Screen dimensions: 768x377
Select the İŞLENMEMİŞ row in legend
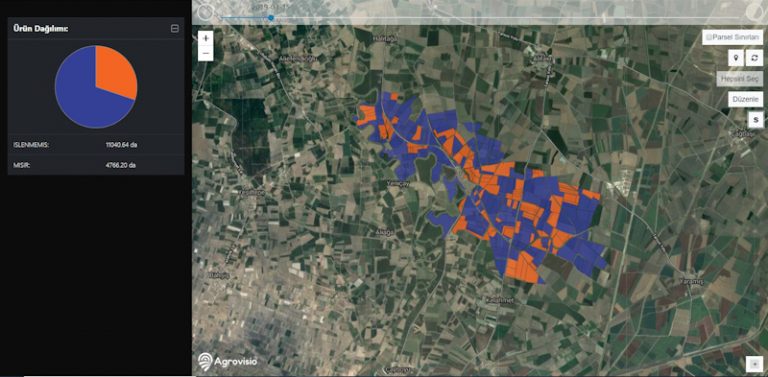click(96, 145)
